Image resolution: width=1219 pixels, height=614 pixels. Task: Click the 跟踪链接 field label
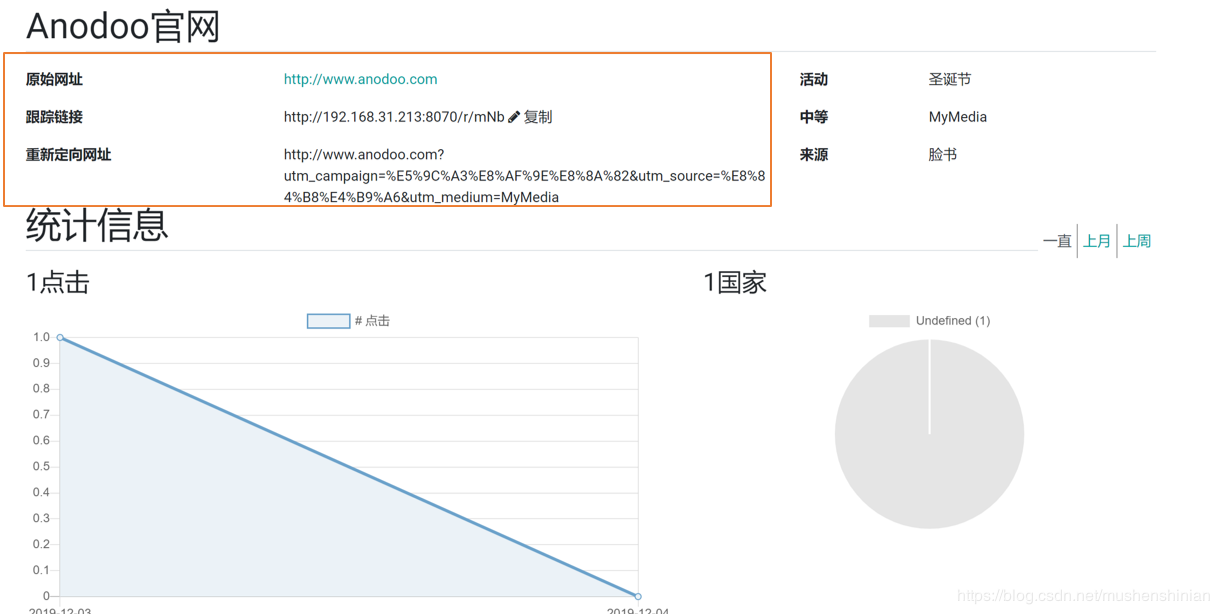(54, 117)
